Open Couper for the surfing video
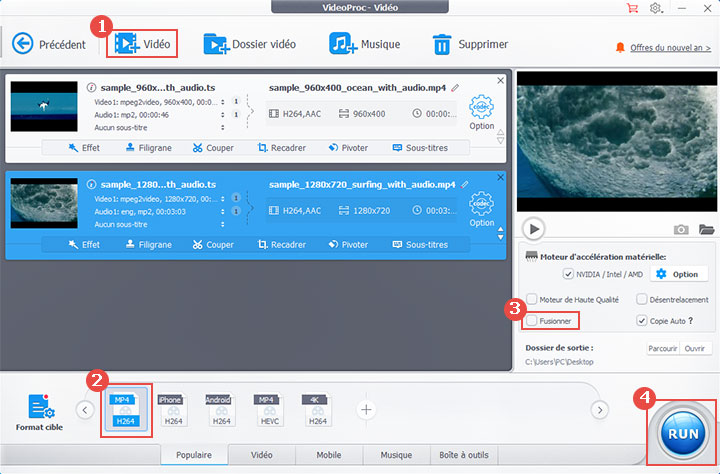Image resolution: width=720 pixels, height=474 pixels. (213, 245)
